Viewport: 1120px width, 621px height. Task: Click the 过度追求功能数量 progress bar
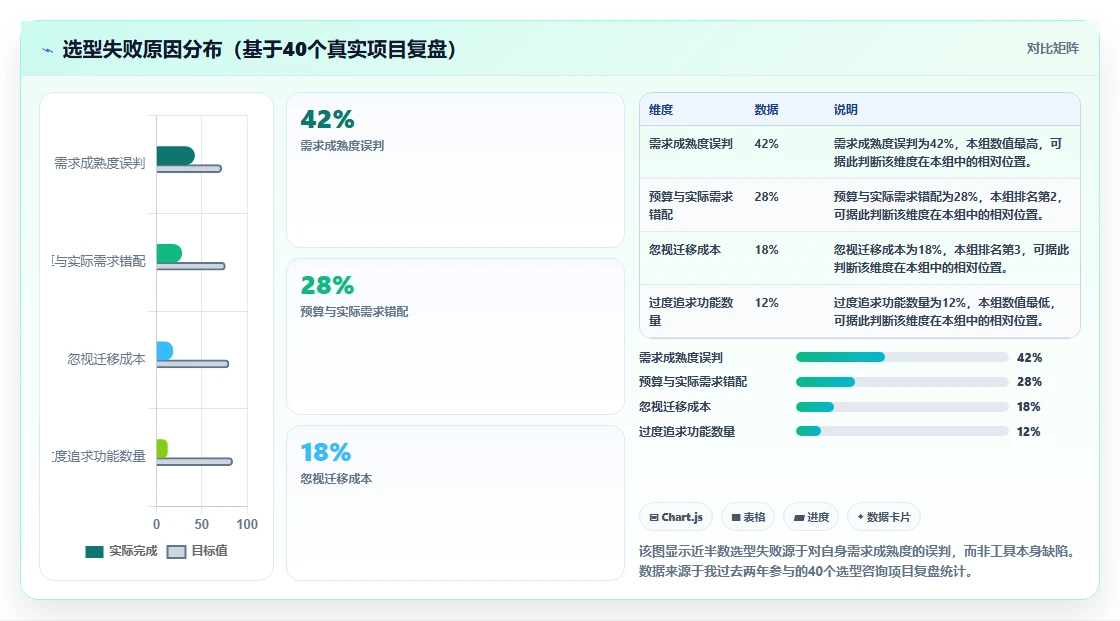pos(901,432)
